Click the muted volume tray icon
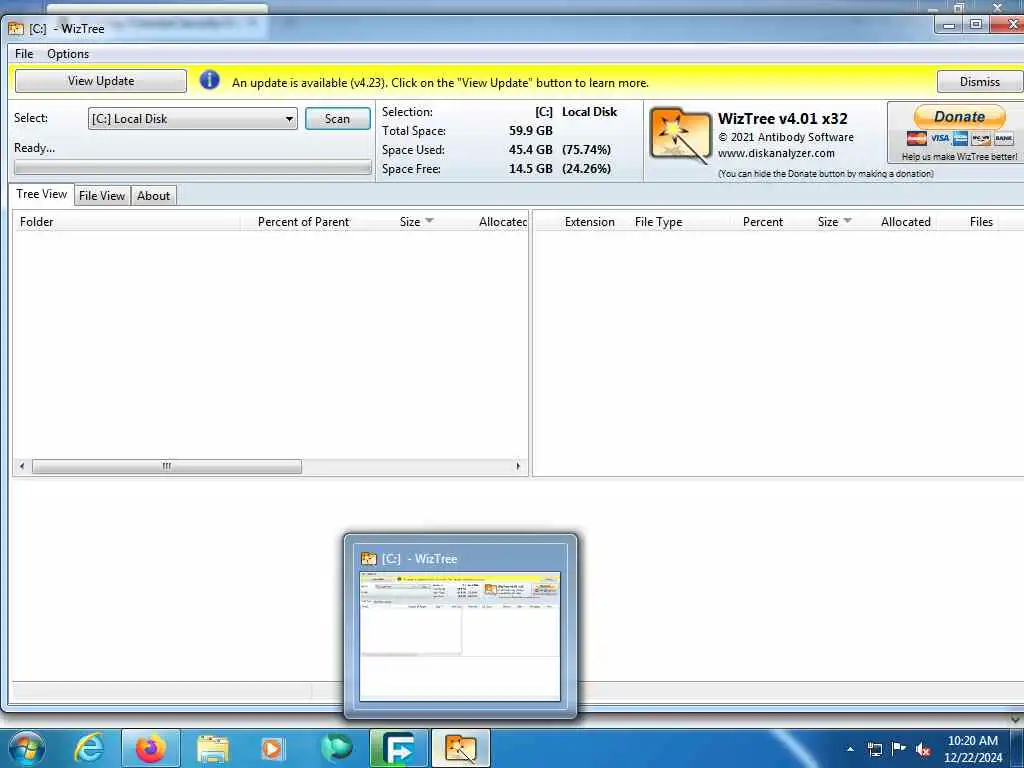This screenshot has width=1024, height=768. pyautogui.click(x=923, y=749)
